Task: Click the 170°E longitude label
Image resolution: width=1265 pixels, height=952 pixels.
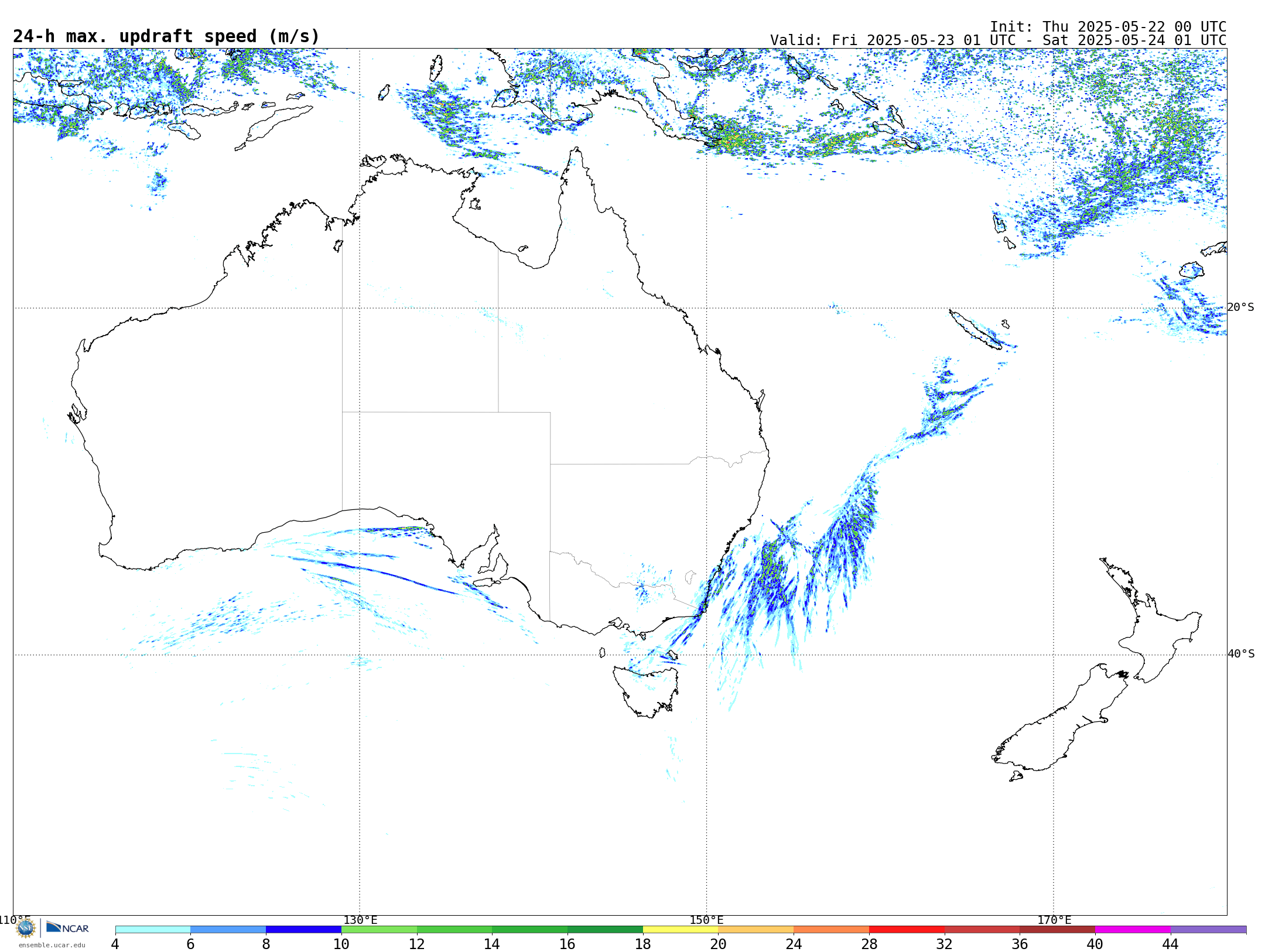Action: [1054, 920]
